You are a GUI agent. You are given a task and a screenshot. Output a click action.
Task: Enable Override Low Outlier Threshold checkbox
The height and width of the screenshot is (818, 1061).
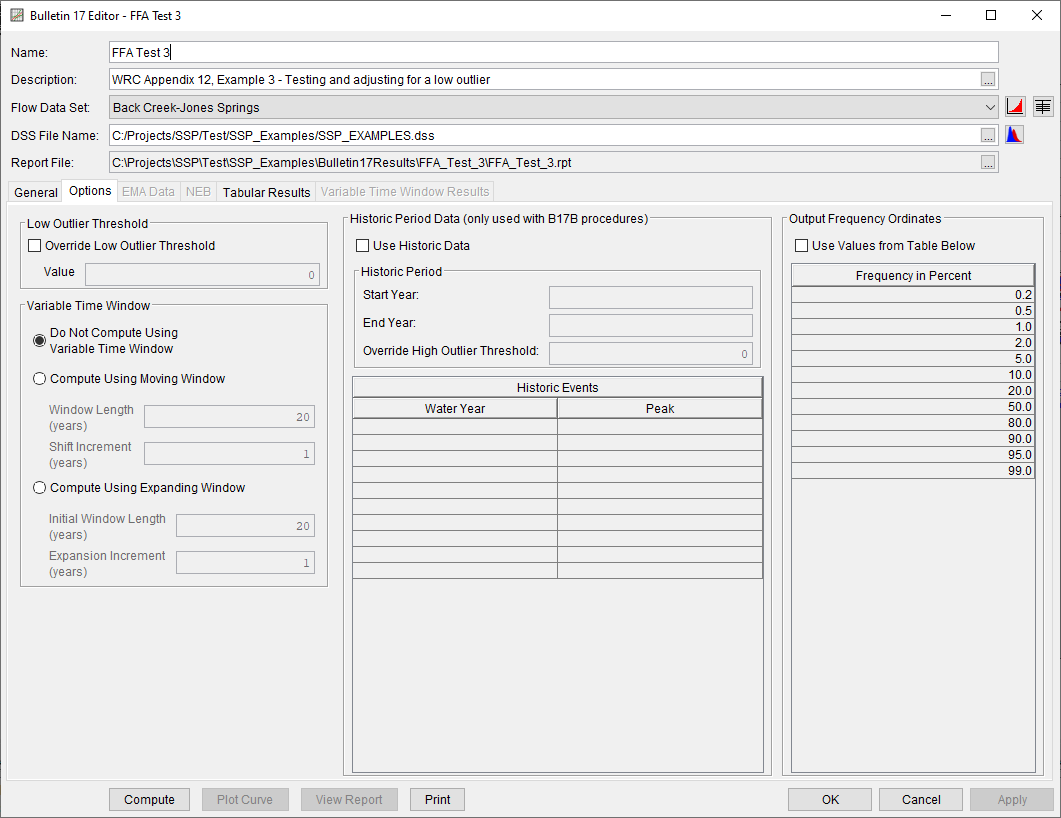[x=35, y=246]
